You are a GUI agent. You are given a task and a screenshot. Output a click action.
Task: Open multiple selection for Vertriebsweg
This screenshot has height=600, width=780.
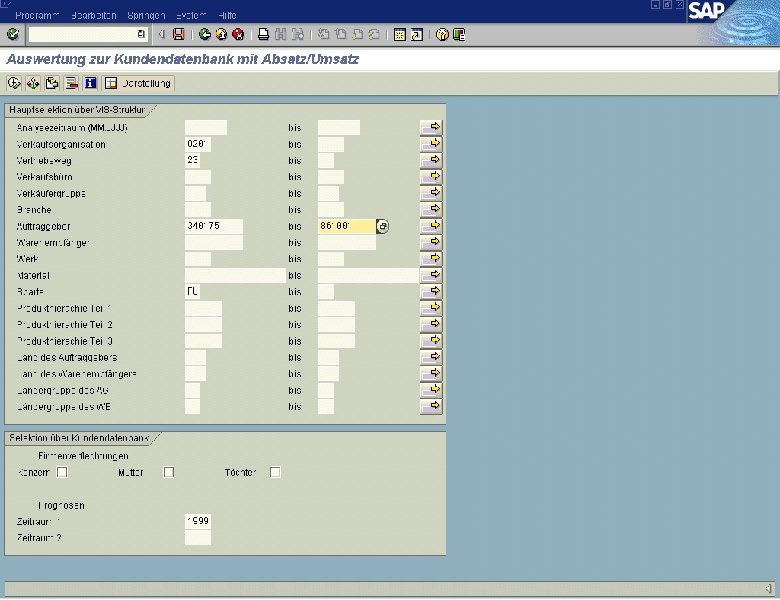431,160
